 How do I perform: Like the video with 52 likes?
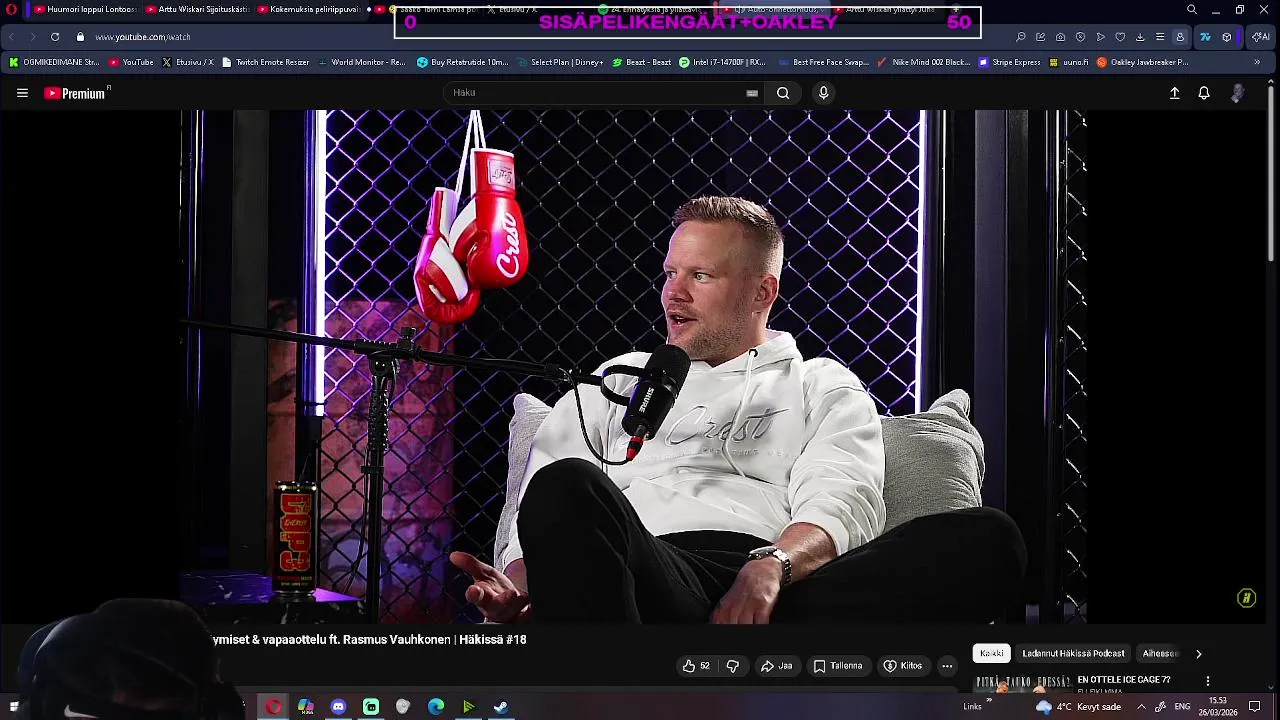(x=696, y=666)
